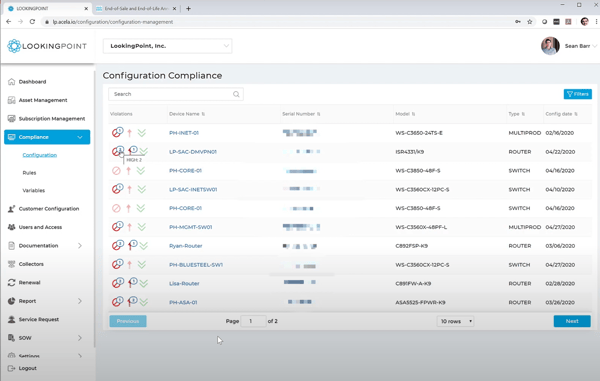Open a new browser tab

tap(188, 8)
